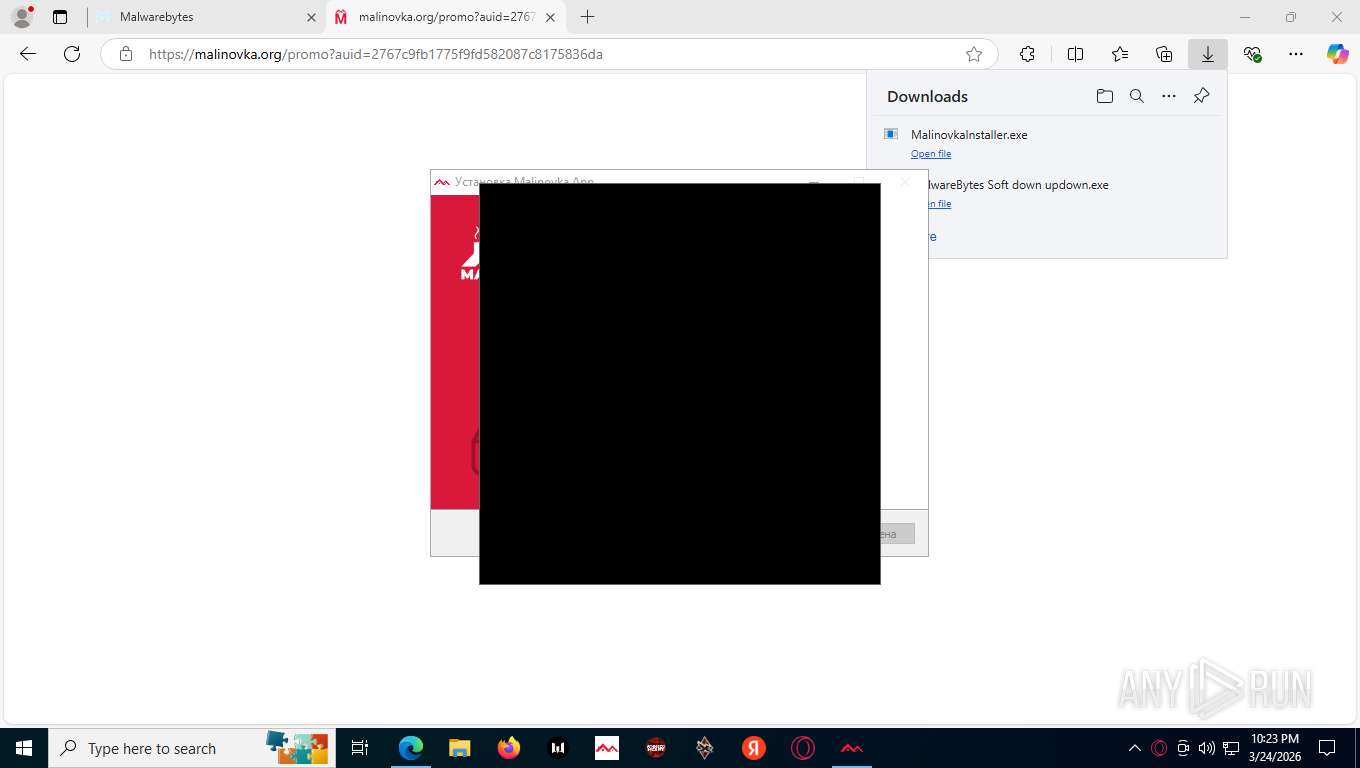Image resolution: width=1360 pixels, height=768 pixels.
Task: Refresh the current page
Action: pyautogui.click(x=72, y=54)
